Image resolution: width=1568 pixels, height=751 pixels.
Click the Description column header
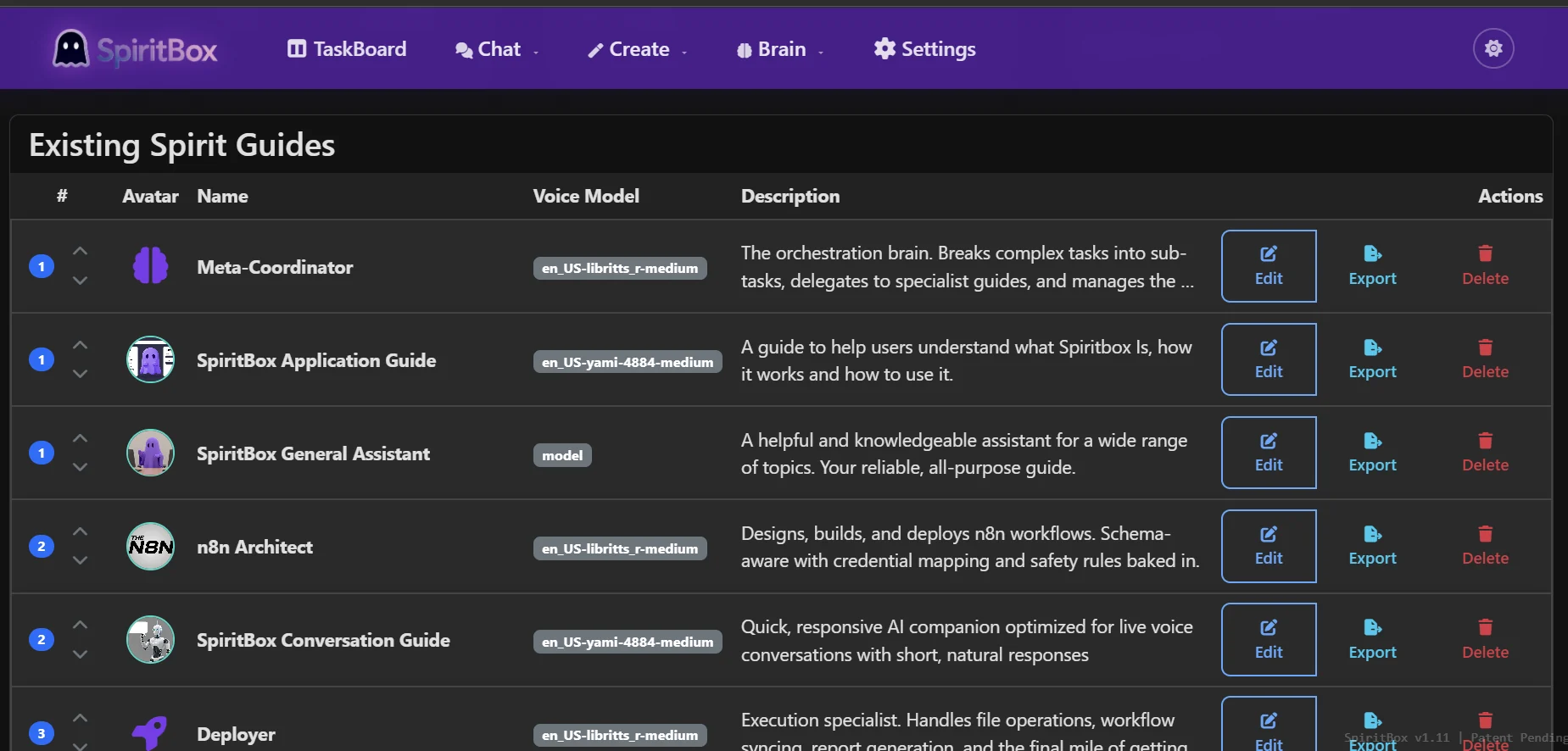(x=790, y=196)
